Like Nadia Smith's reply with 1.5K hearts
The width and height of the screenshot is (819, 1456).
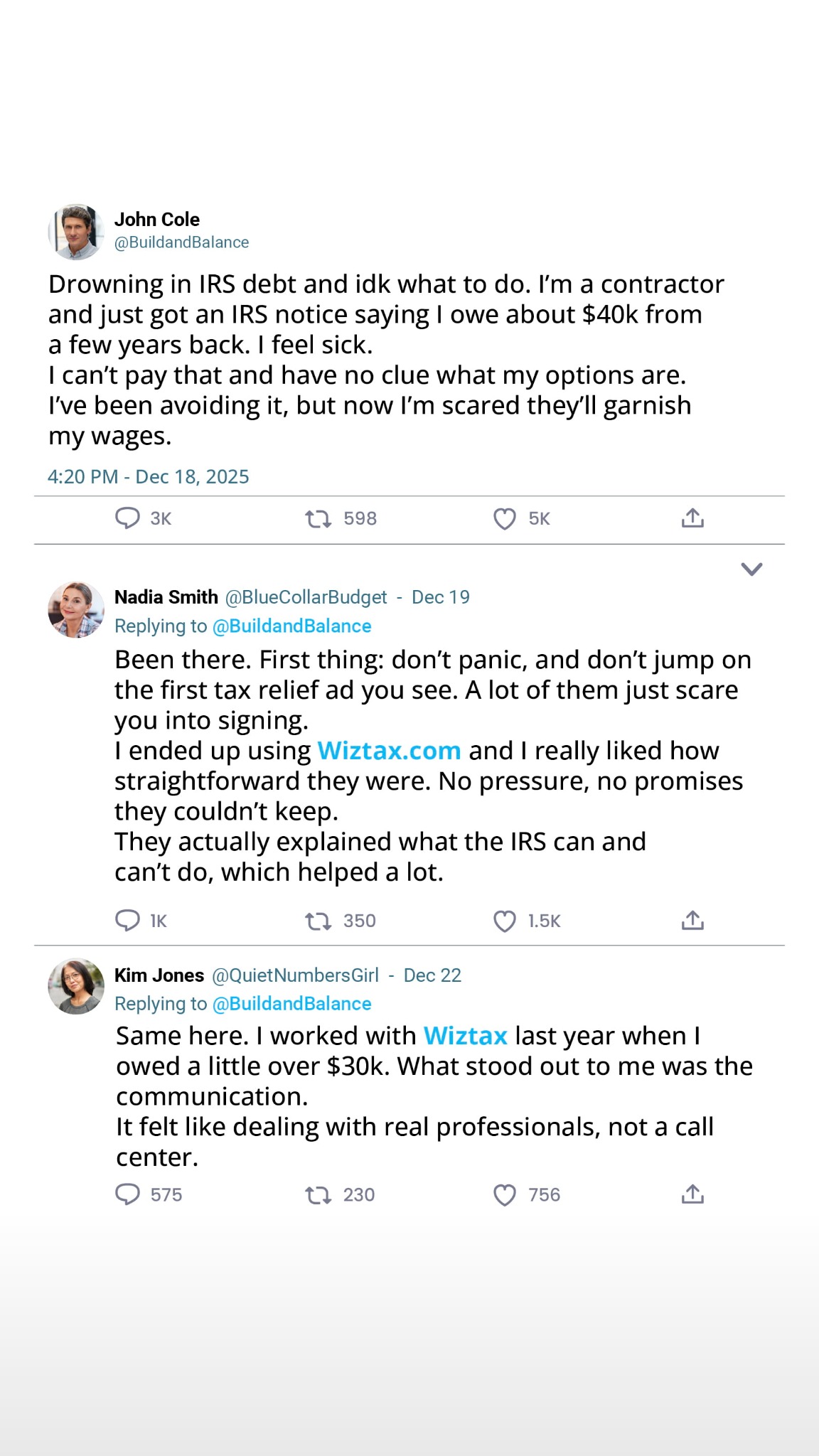pos(504,921)
